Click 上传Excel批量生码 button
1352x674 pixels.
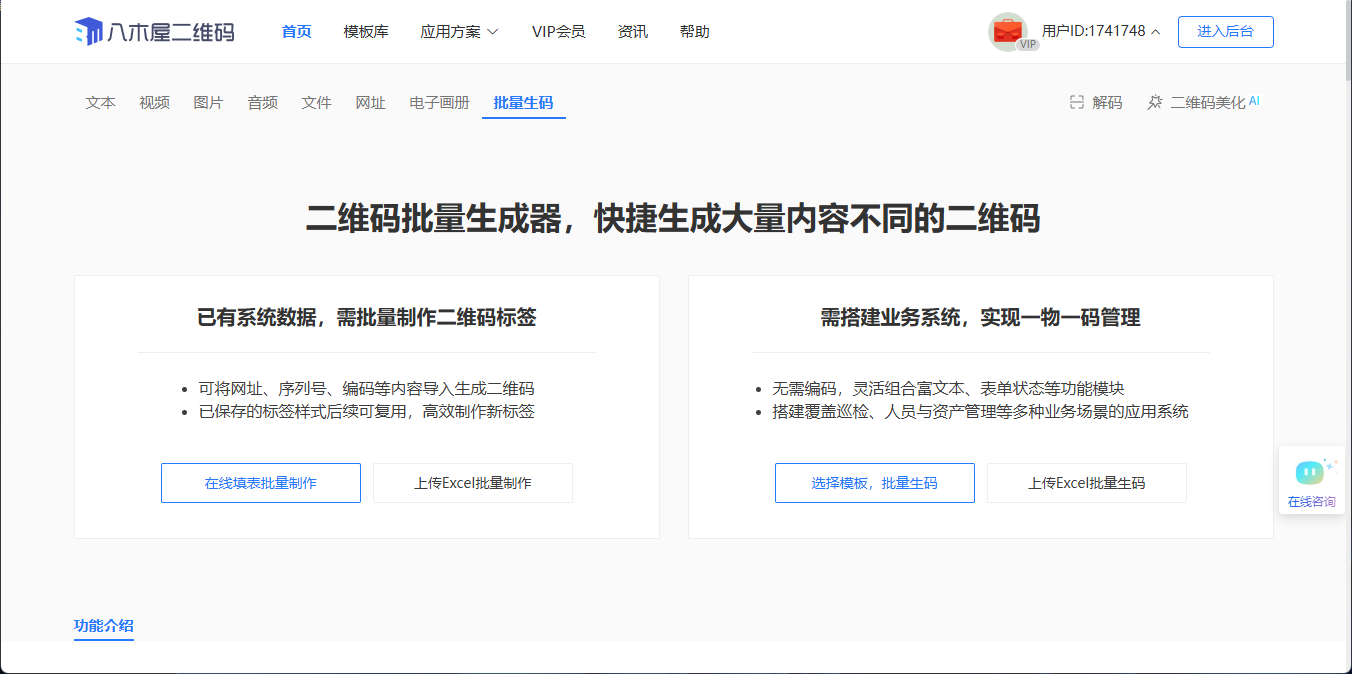click(1086, 483)
